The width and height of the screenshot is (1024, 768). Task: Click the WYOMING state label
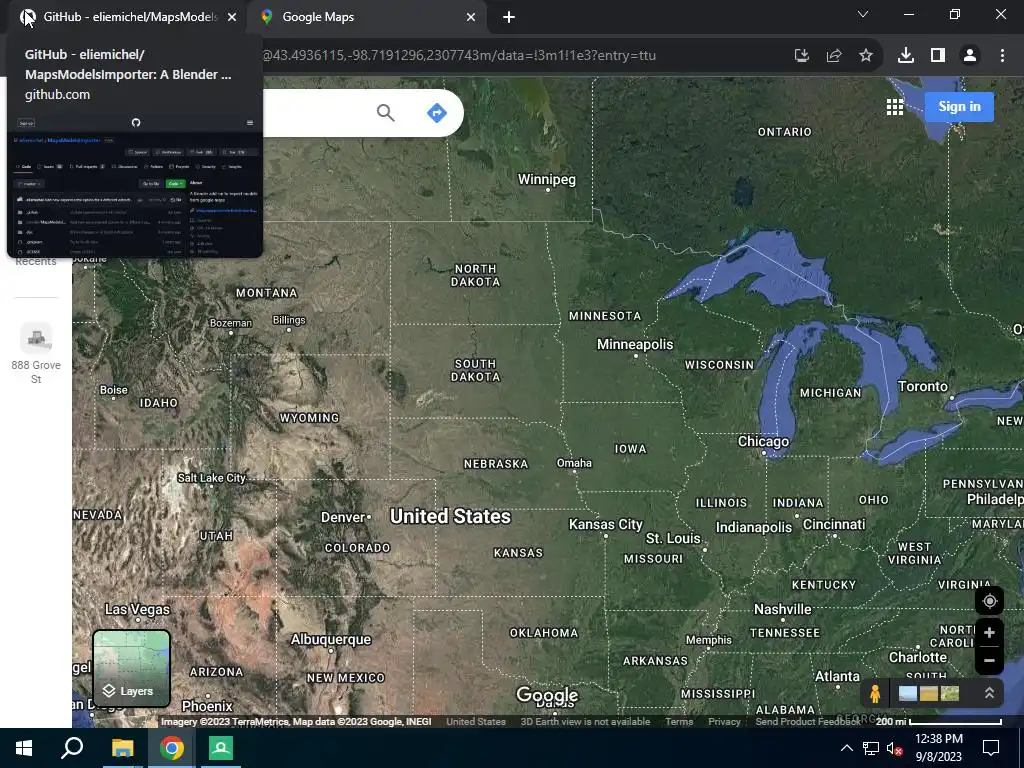coord(310,418)
